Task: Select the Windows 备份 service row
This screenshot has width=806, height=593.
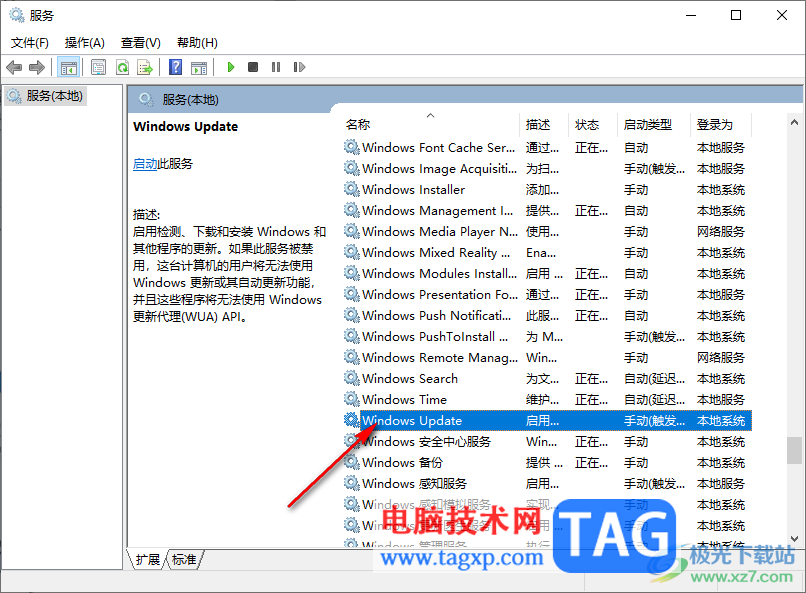Action: 547,463
